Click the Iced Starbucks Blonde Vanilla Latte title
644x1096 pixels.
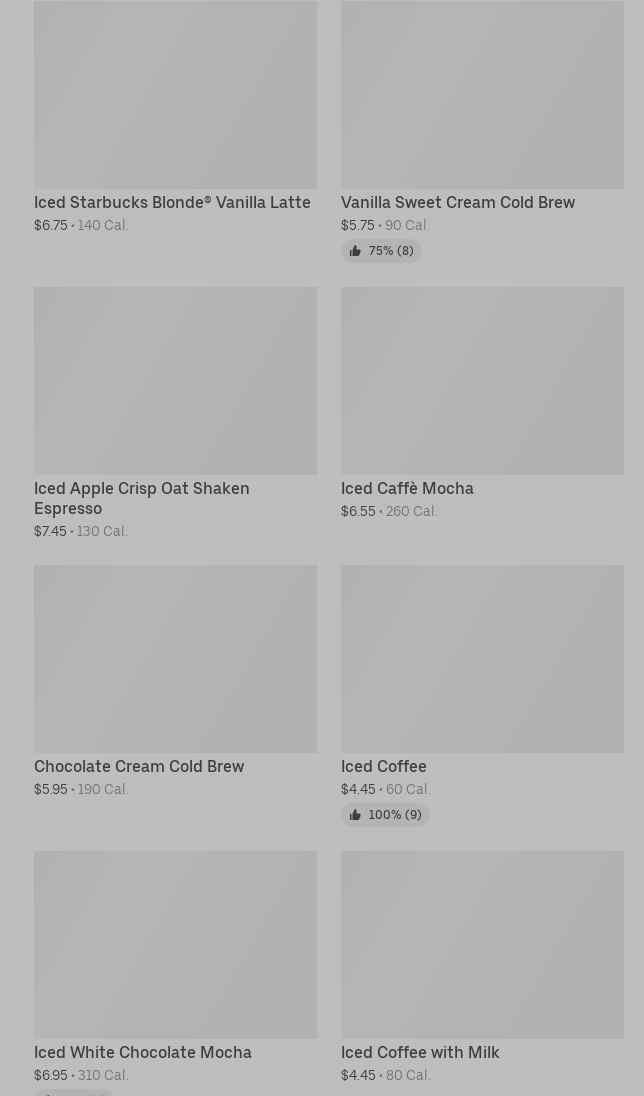point(172,203)
